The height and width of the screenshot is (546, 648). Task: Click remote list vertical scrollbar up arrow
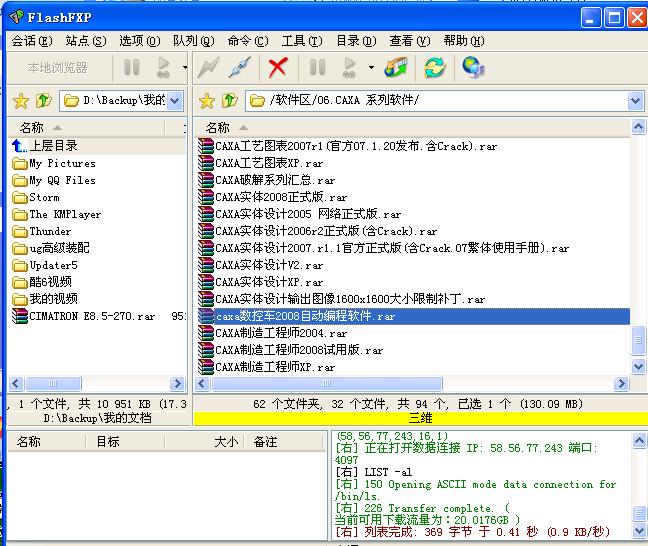click(x=638, y=126)
